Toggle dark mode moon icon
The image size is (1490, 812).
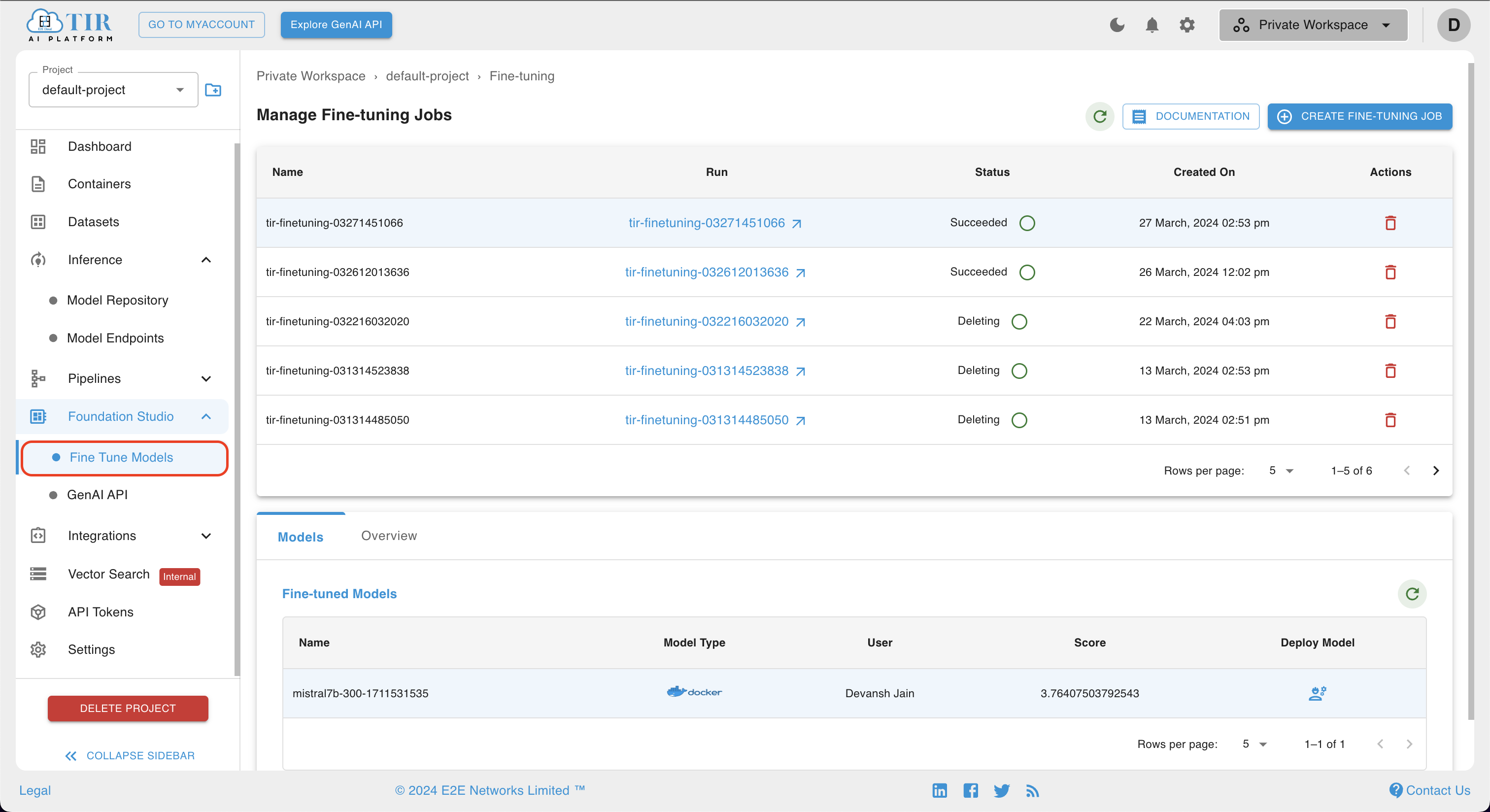1117,25
